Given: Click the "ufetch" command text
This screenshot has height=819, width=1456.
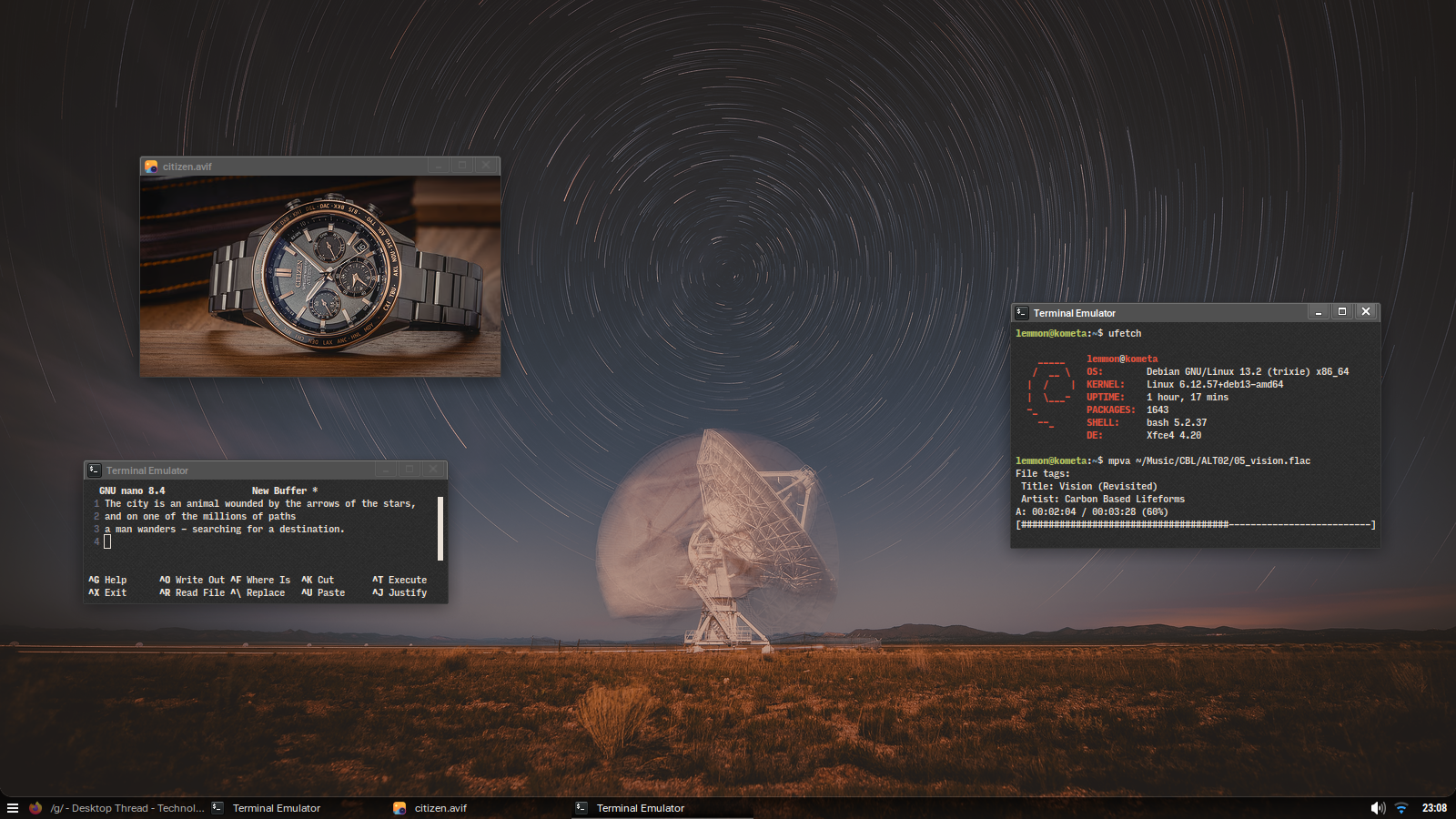Looking at the screenshot, I should coord(1125,333).
